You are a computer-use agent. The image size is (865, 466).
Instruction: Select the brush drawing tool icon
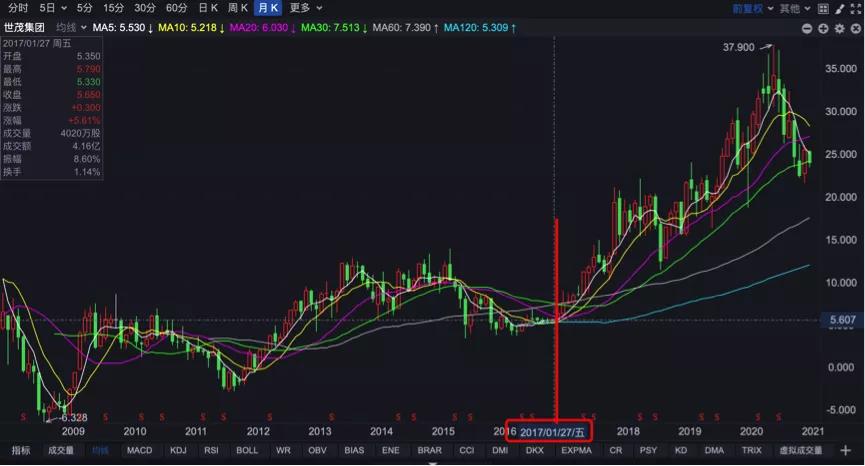(x=840, y=9)
